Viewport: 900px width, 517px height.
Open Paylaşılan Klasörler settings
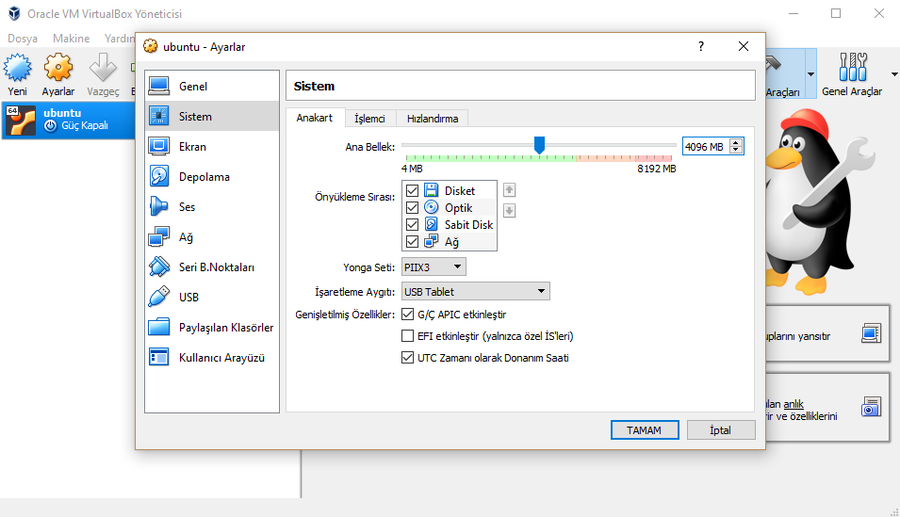tap(225, 327)
